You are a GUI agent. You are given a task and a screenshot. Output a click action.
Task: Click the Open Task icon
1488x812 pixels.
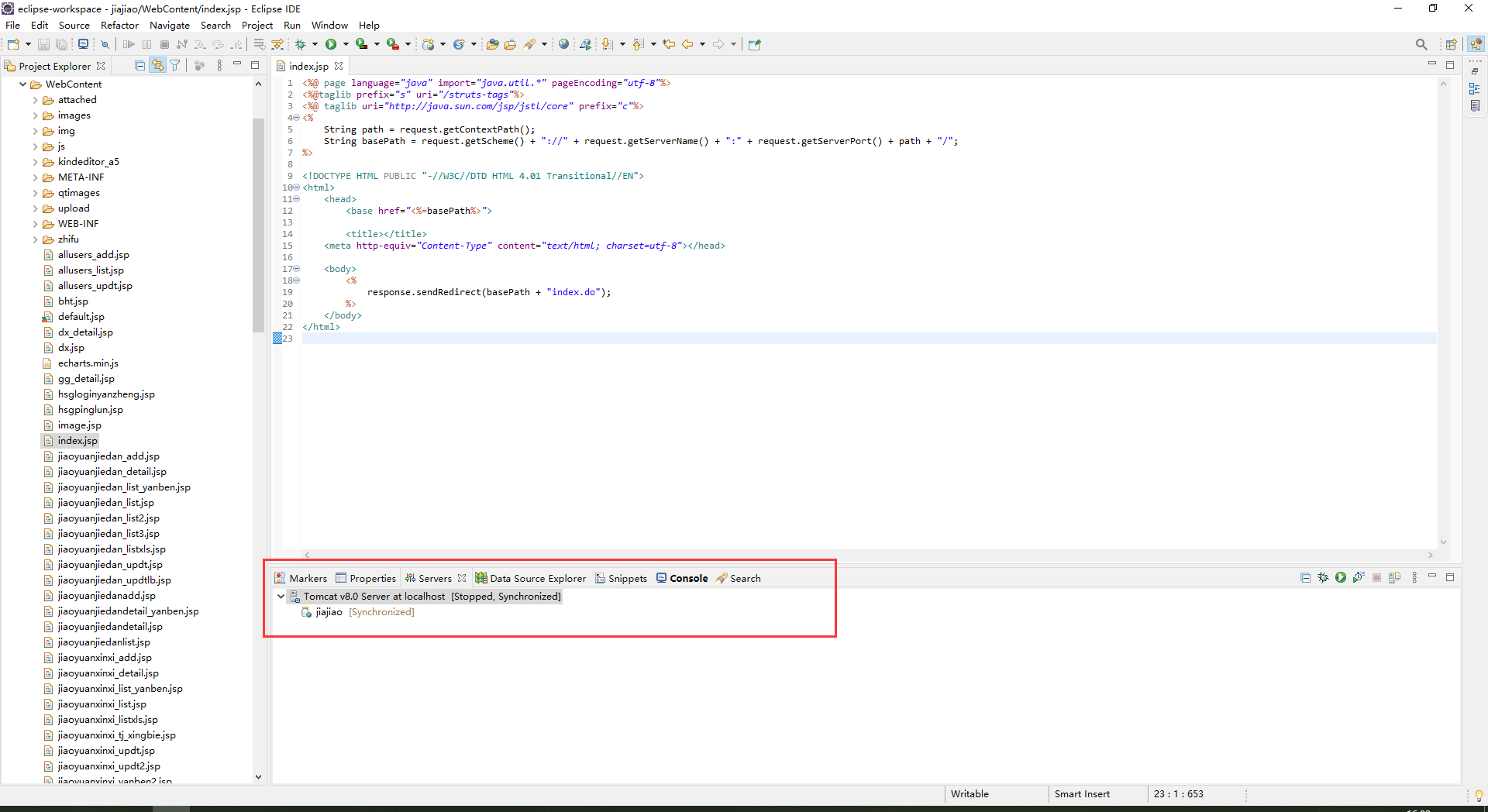(510, 44)
